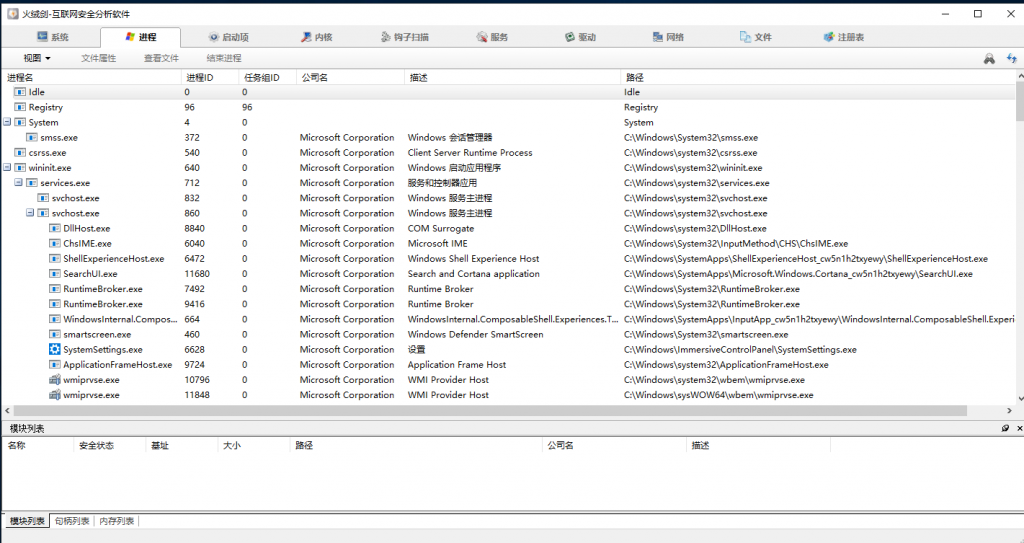Open the 内核 tab
1024x543 pixels.
click(317, 37)
